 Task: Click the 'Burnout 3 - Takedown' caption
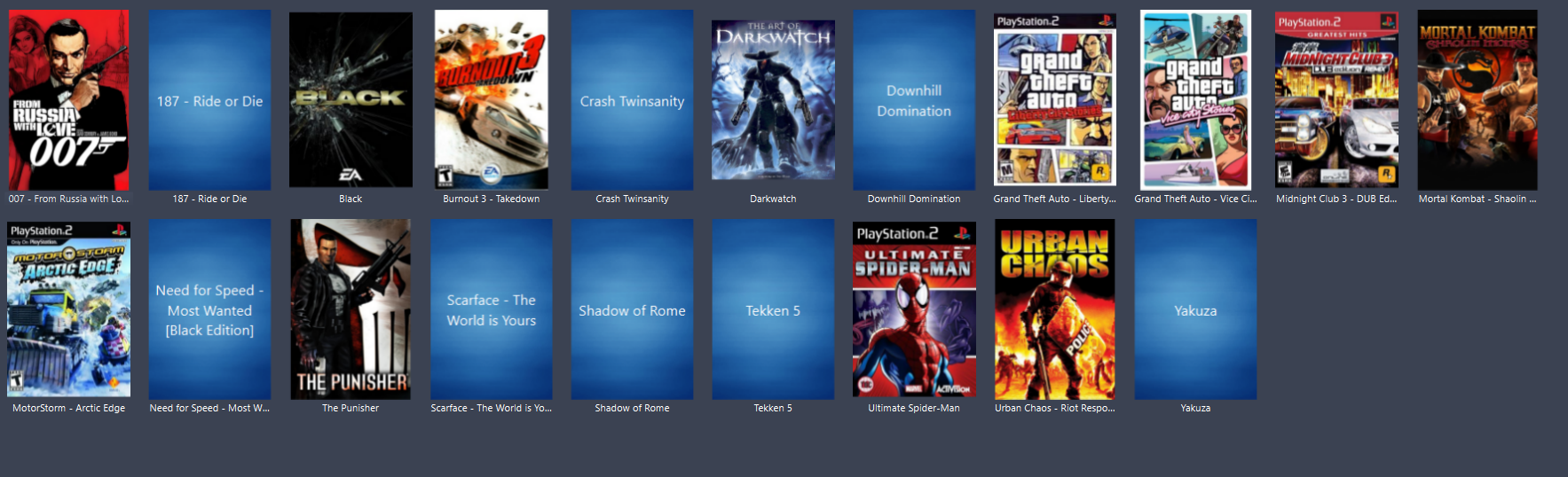coord(492,199)
